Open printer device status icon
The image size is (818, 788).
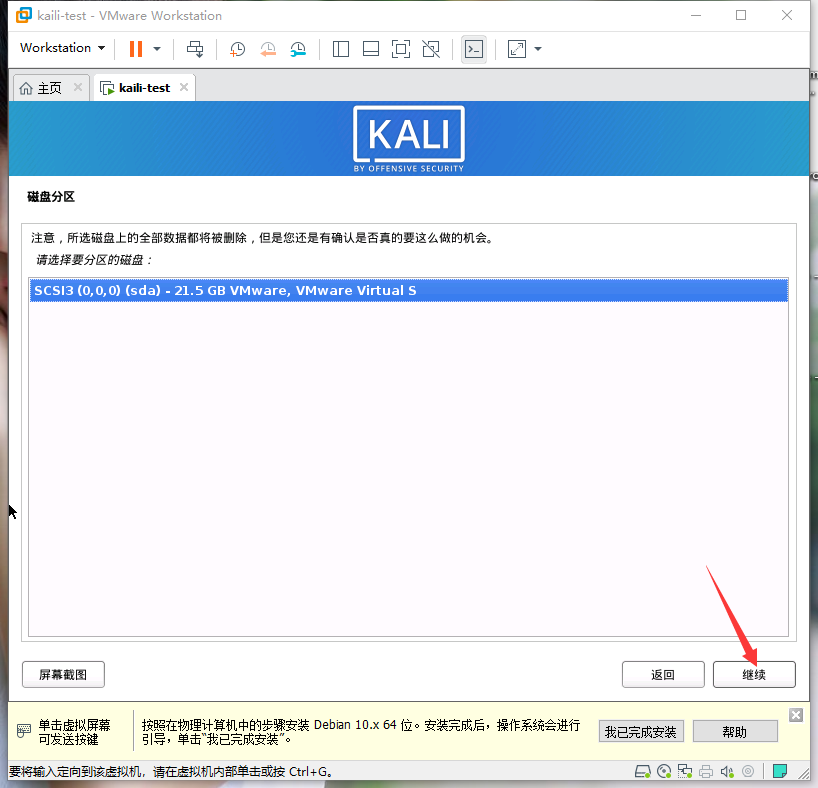pos(706,771)
